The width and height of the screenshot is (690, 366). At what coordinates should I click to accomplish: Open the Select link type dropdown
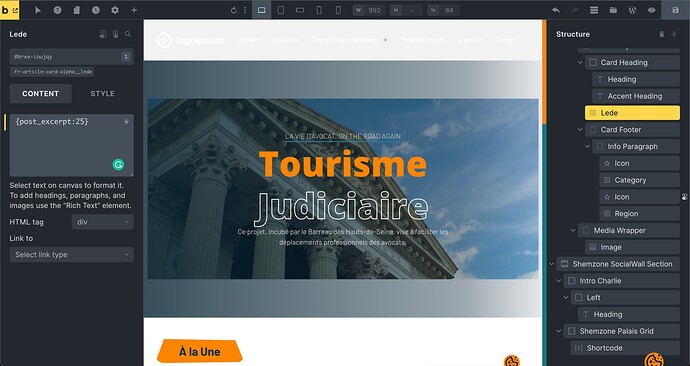point(72,255)
